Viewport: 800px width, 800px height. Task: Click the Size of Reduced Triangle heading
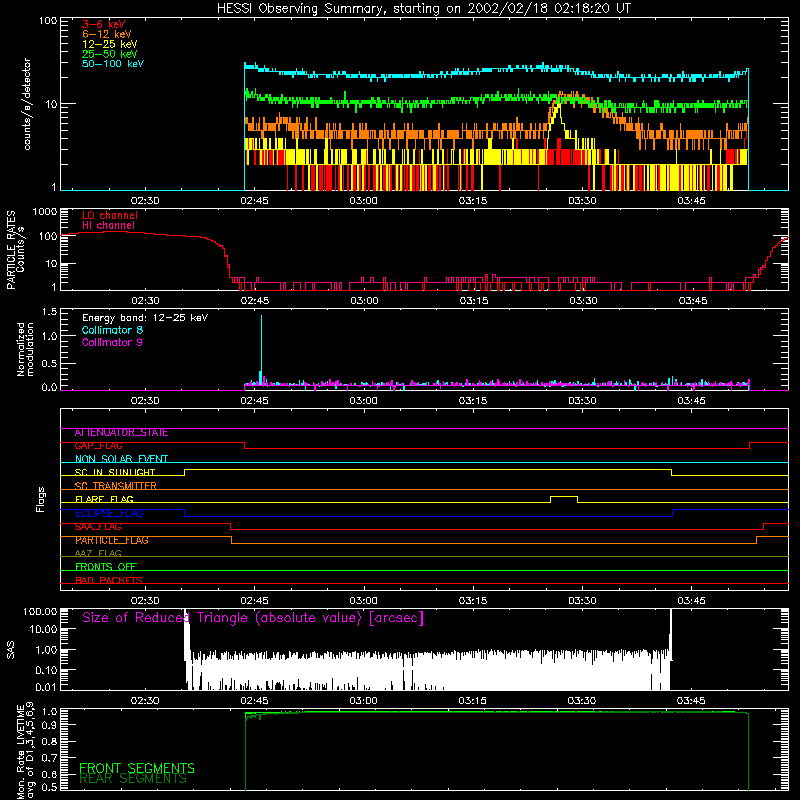point(253,618)
